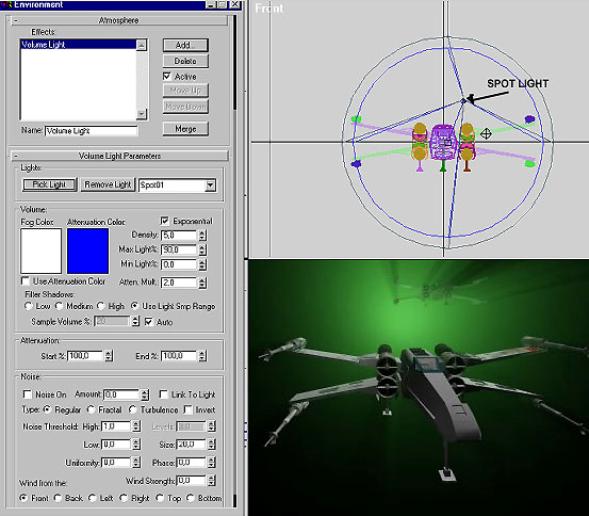Select Volume Light in Effects list
The image size is (589, 516).
tap(78, 44)
